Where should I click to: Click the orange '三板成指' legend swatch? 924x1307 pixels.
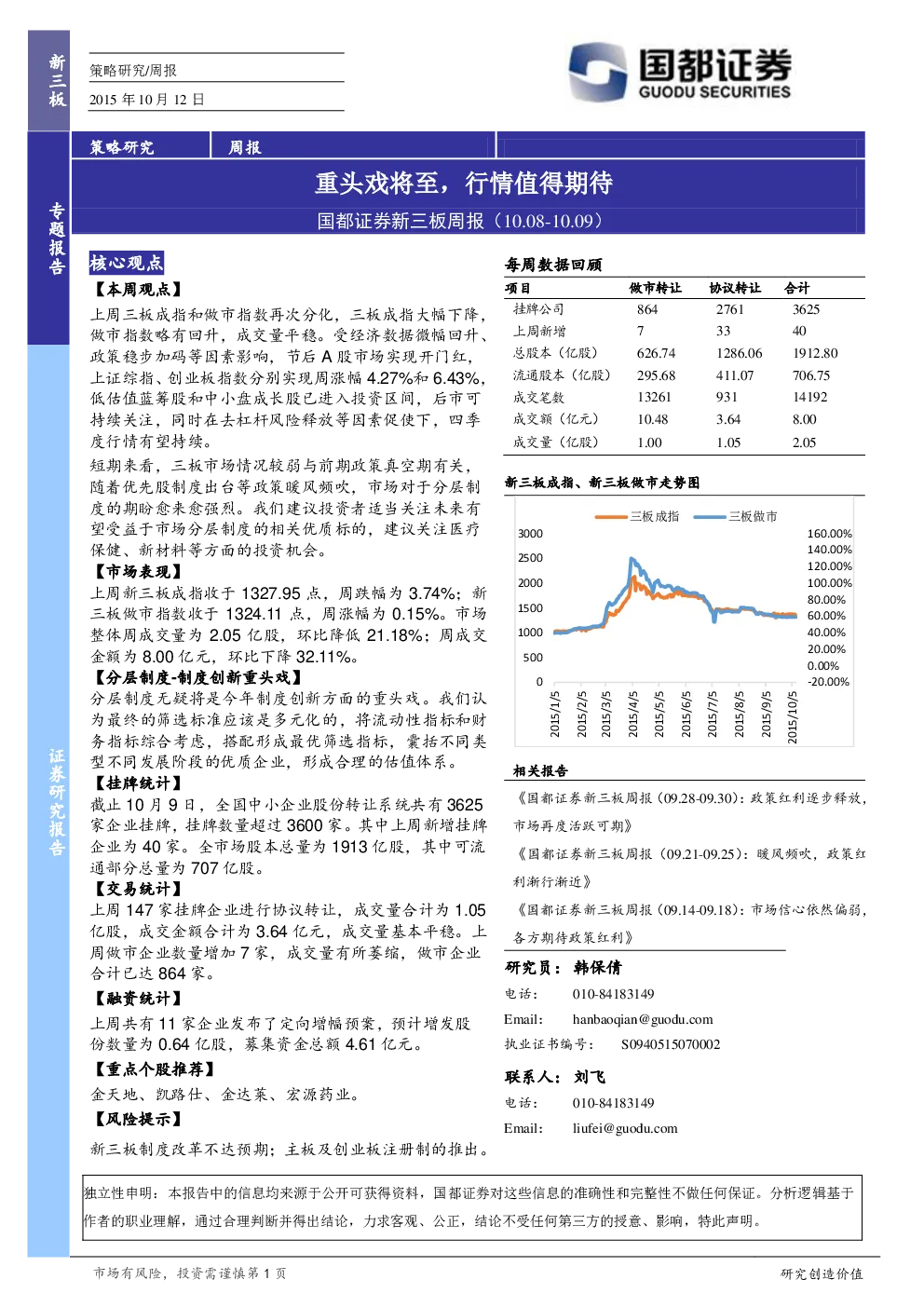(612, 516)
